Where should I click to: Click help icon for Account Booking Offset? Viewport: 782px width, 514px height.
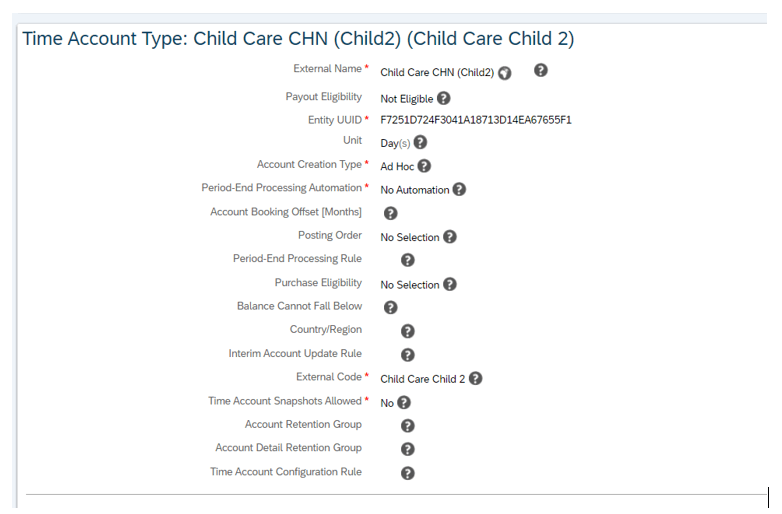[x=391, y=213]
